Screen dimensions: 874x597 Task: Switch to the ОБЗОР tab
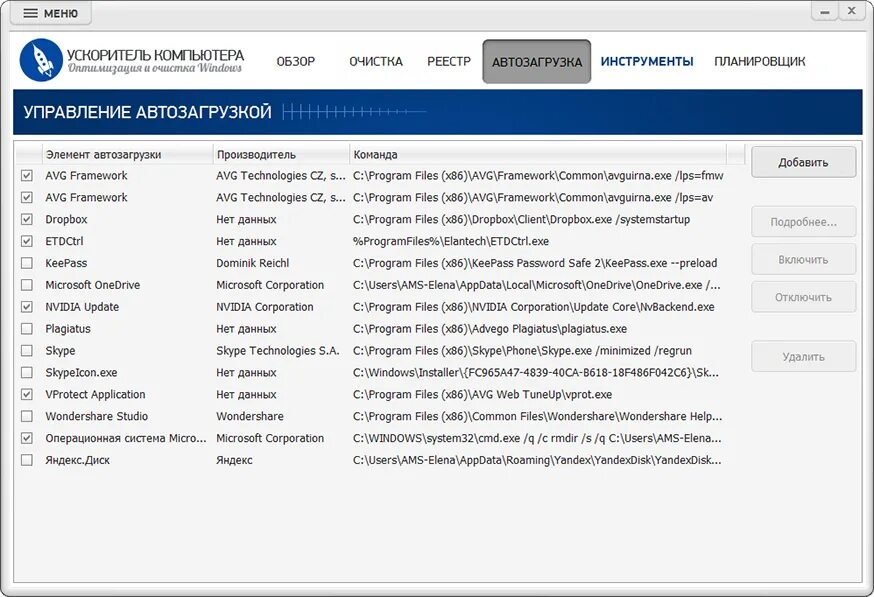pos(296,61)
